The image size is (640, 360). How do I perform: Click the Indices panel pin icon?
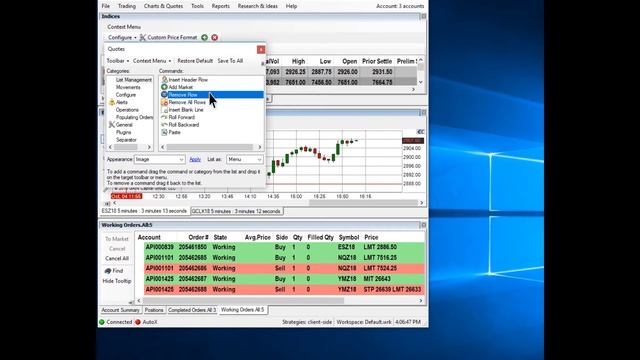click(x=423, y=16)
